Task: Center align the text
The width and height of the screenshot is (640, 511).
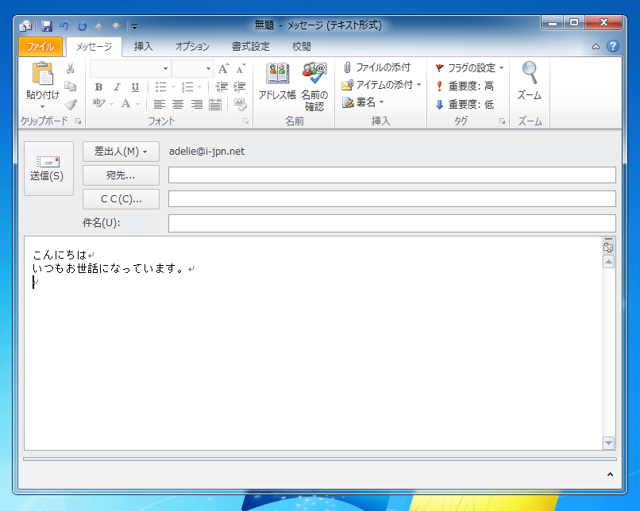Action: (178, 104)
